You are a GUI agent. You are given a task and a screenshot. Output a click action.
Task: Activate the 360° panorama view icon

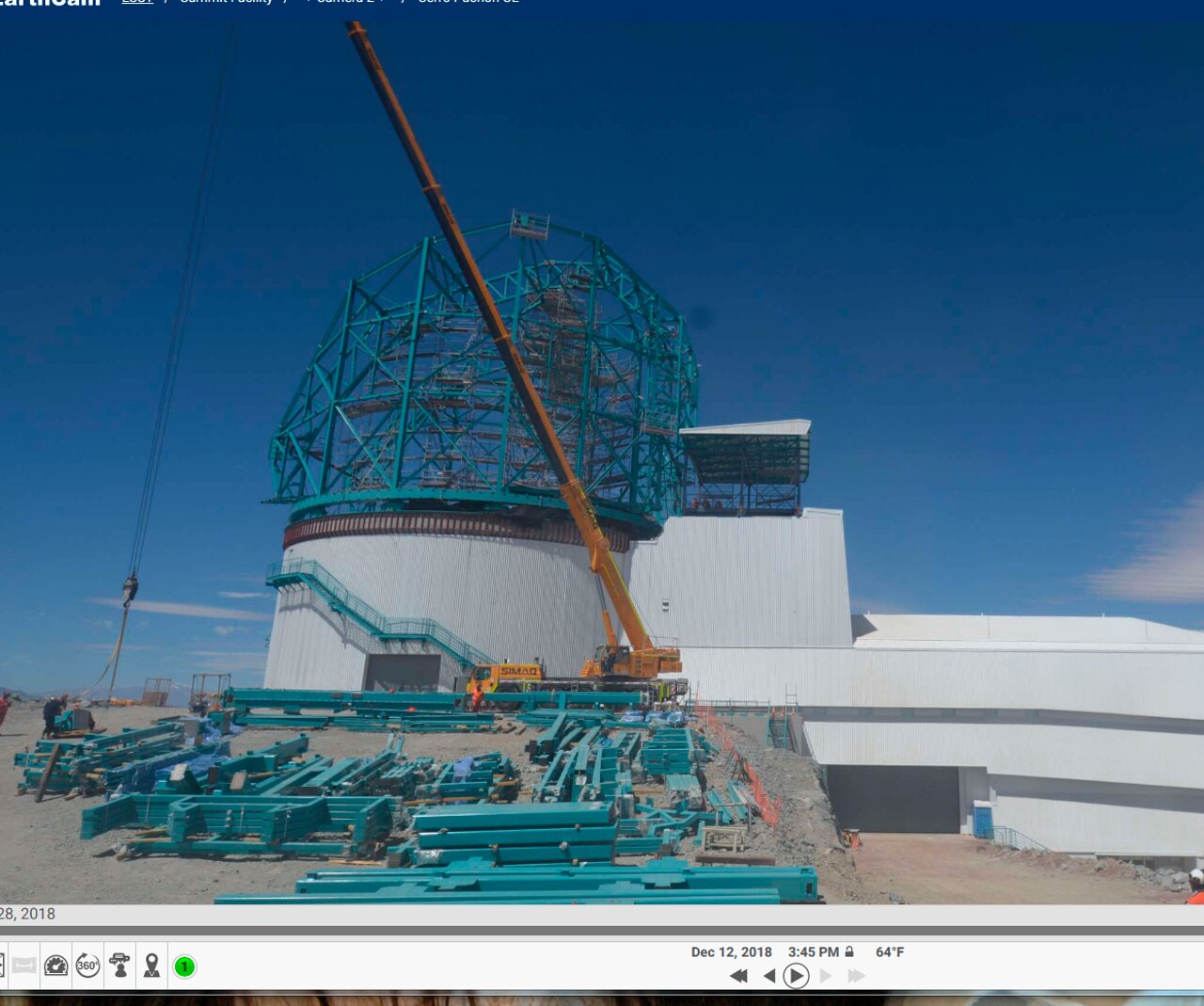pyautogui.click(x=88, y=966)
